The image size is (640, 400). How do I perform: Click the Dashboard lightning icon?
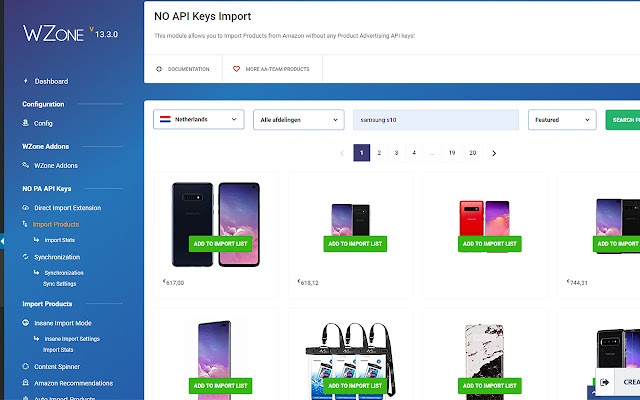(26, 81)
